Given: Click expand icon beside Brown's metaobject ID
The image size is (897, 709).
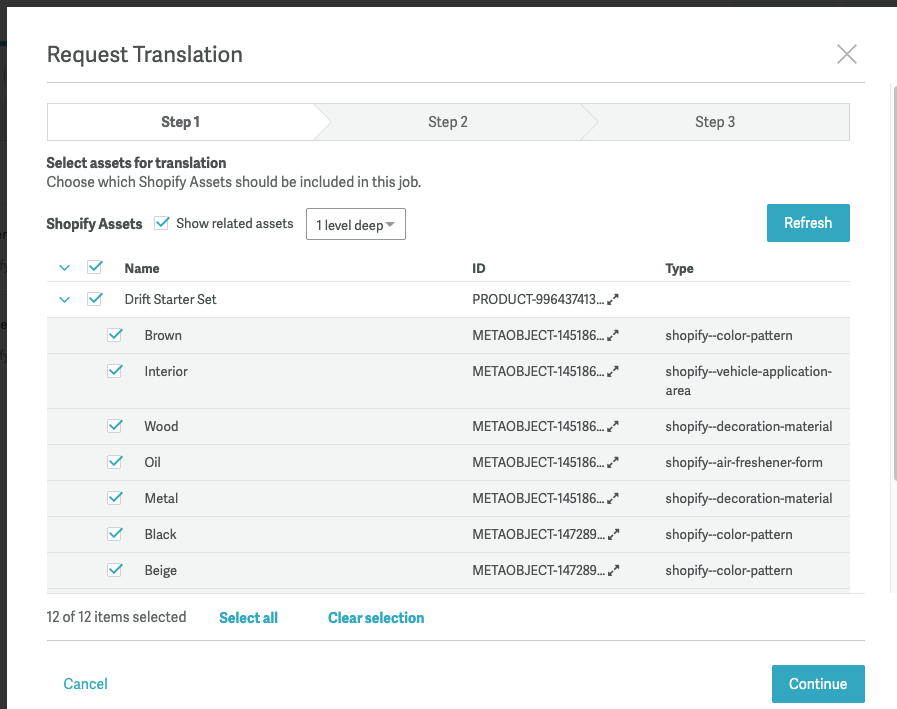Looking at the screenshot, I should tap(613, 336).
